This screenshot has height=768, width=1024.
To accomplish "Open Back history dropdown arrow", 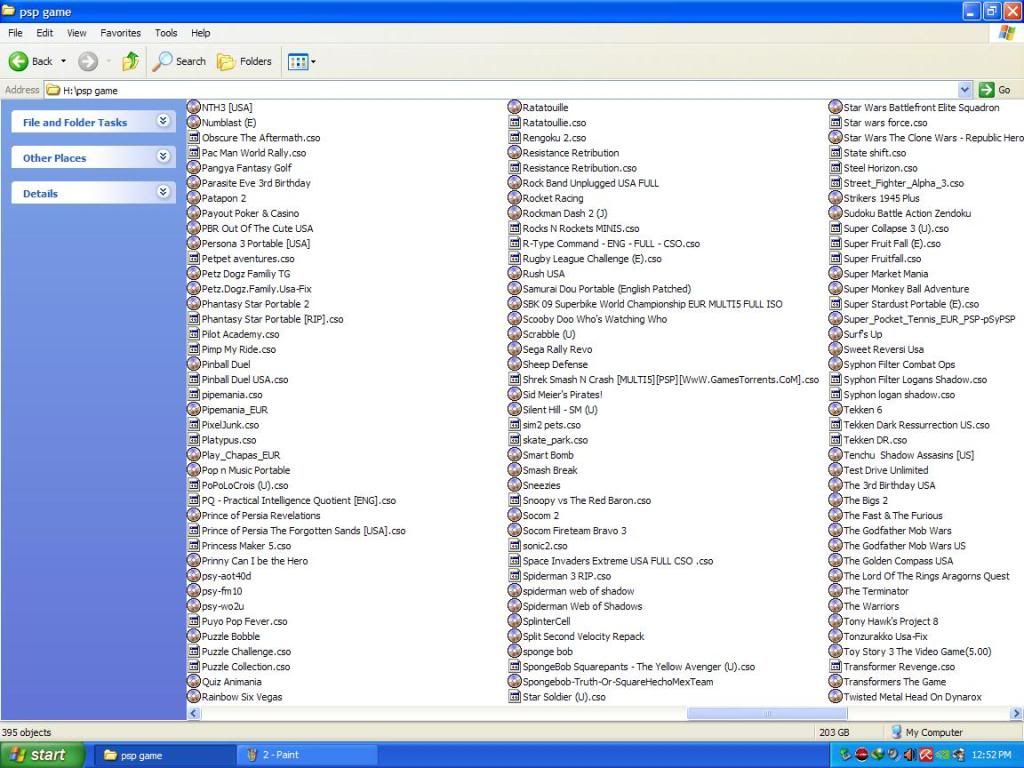I will coord(63,61).
